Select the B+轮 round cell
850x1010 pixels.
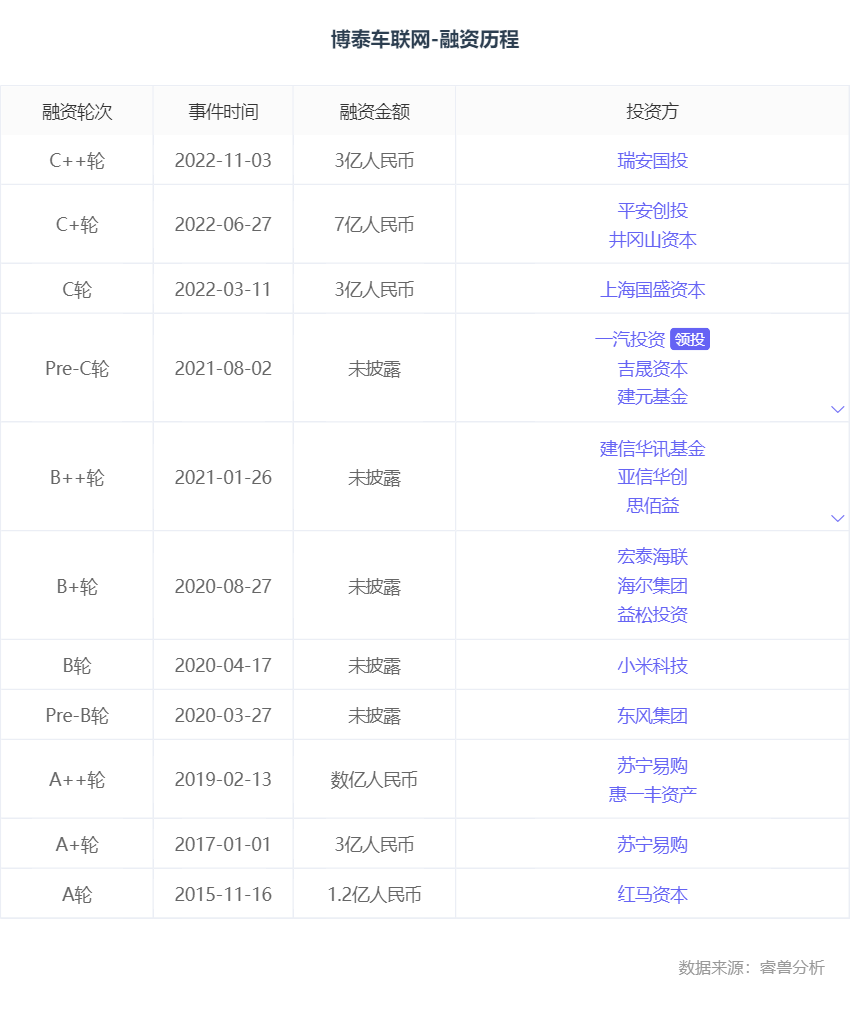tap(77, 586)
